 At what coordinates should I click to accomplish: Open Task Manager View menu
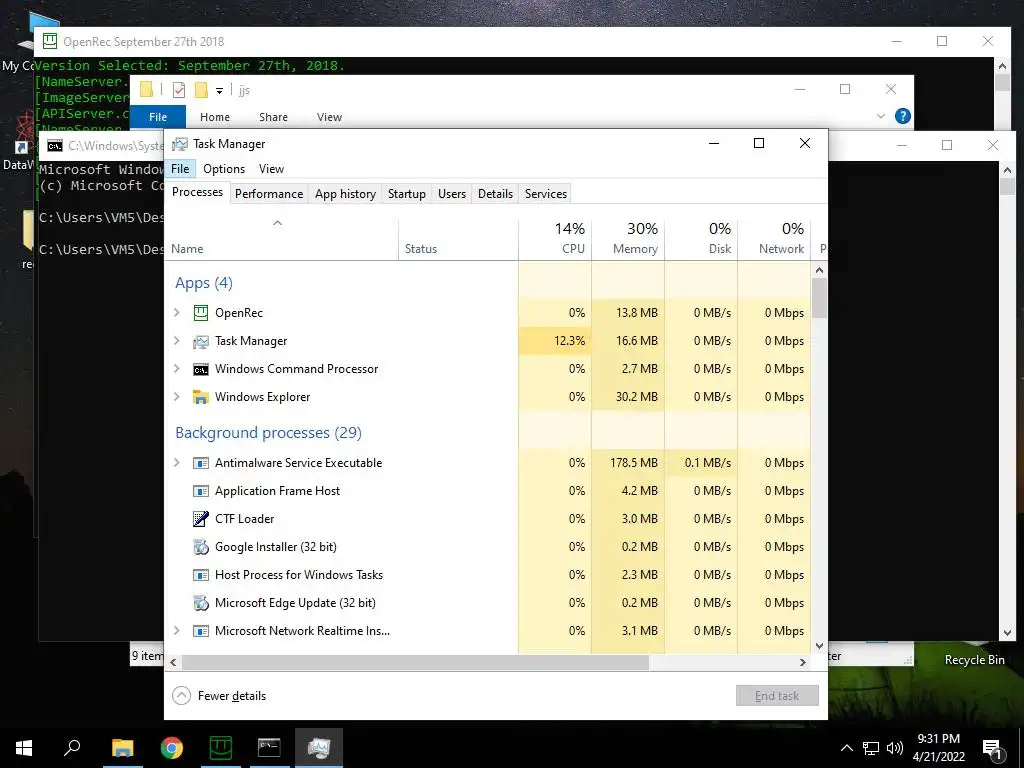(x=271, y=169)
